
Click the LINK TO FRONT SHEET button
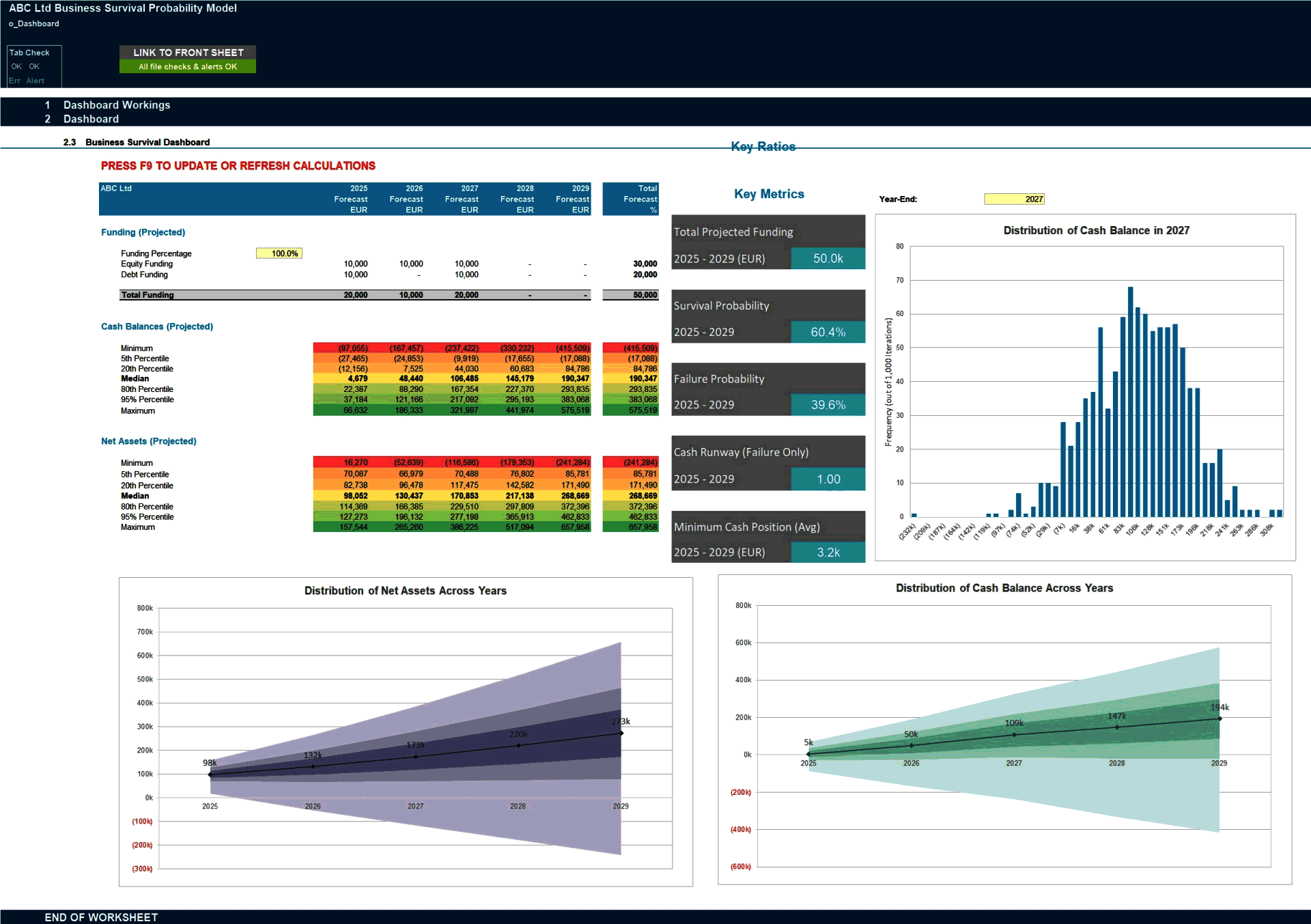188,52
